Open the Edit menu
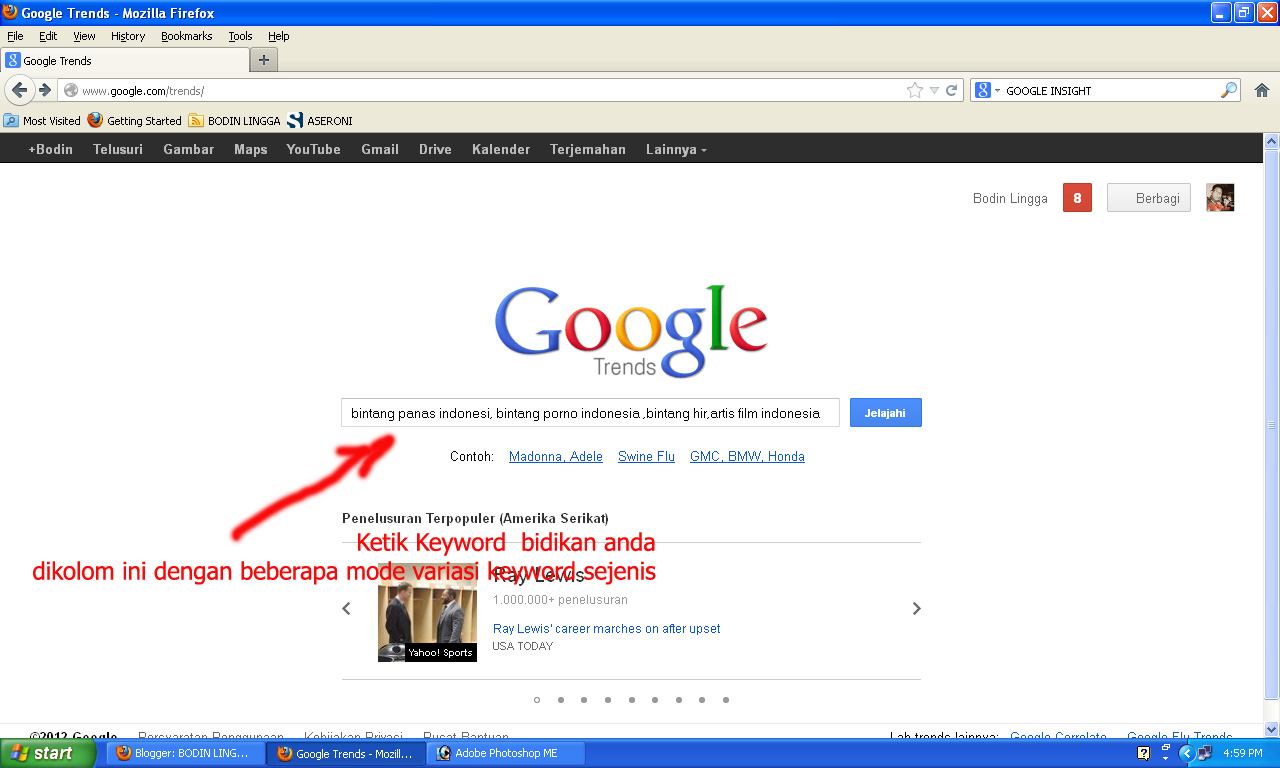This screenshot has width=1280, height=768. coord(48,36)
